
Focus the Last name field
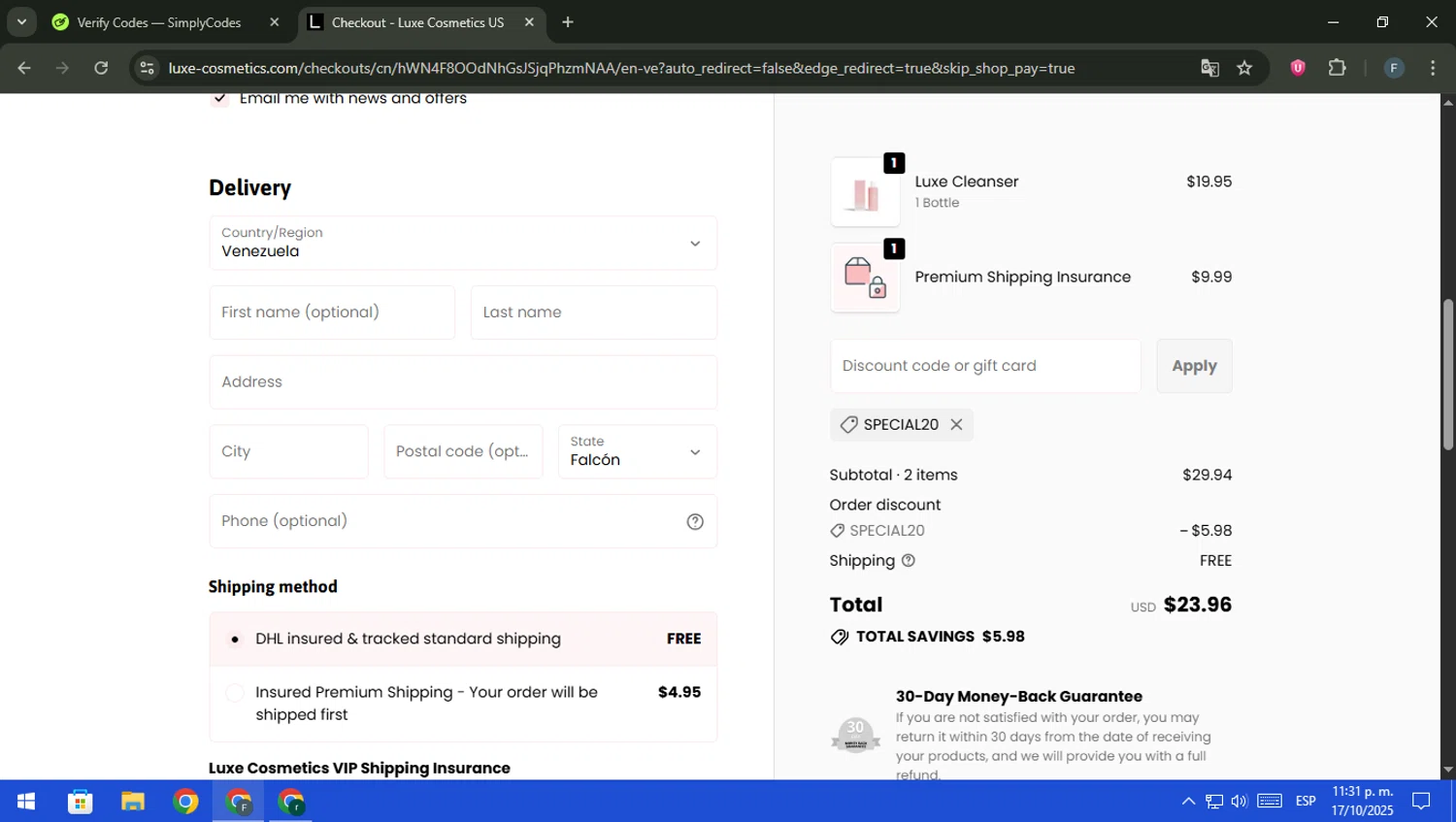pos(594,312)
